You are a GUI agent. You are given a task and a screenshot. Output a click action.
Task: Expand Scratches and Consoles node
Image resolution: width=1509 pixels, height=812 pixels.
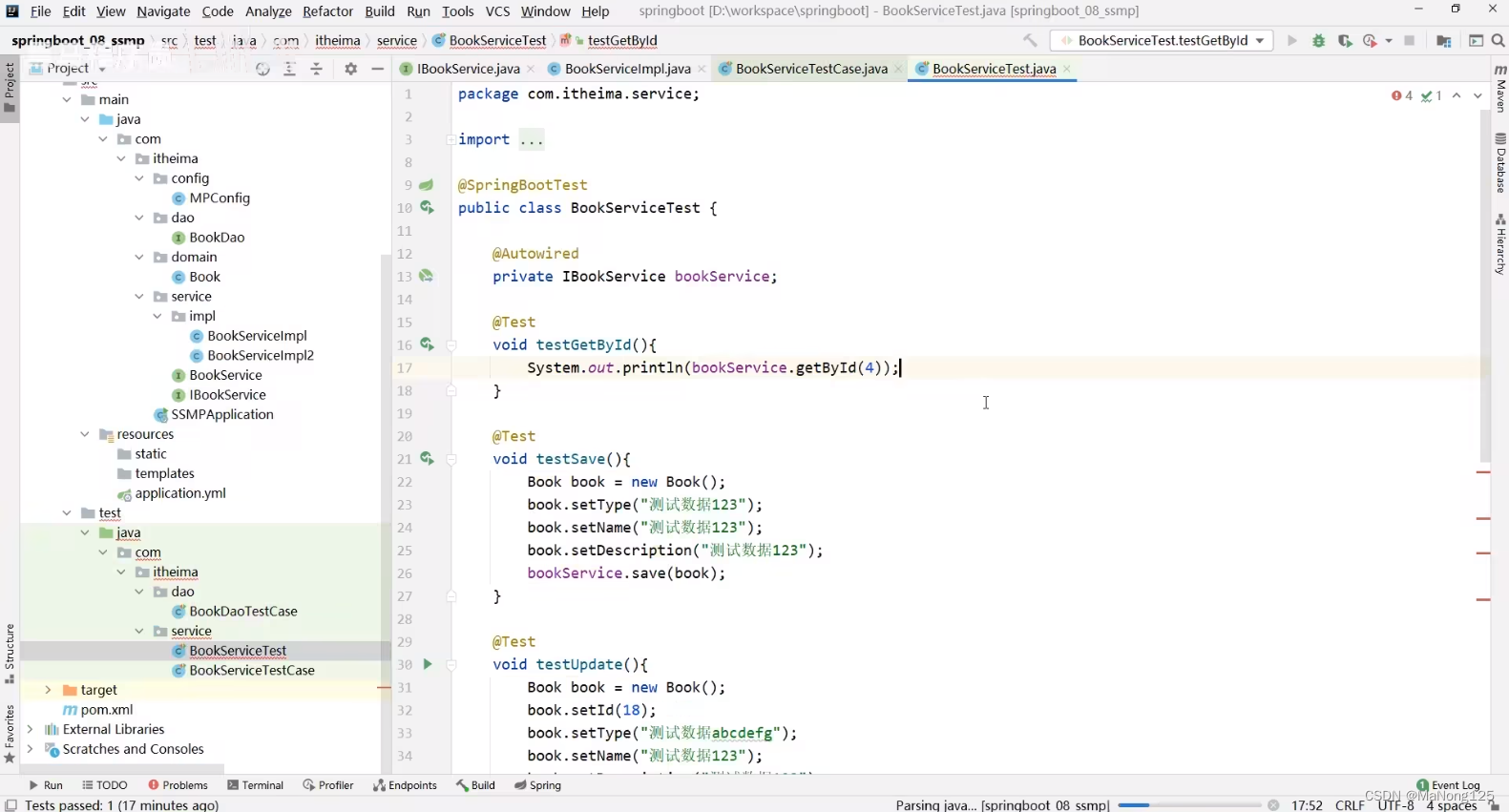pyautogui.click(x=30, y=749)
